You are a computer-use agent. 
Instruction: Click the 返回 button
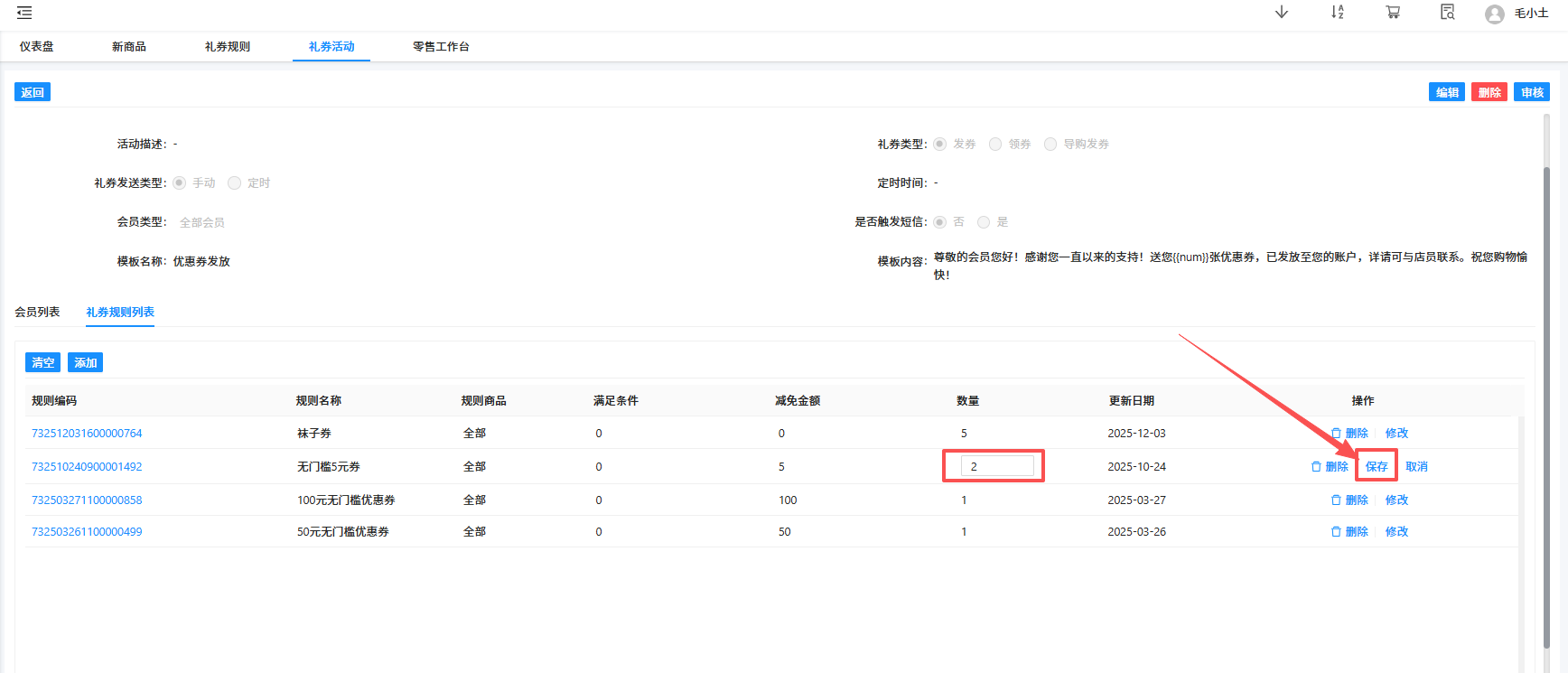pyautogui.click(x=33, y=92)
